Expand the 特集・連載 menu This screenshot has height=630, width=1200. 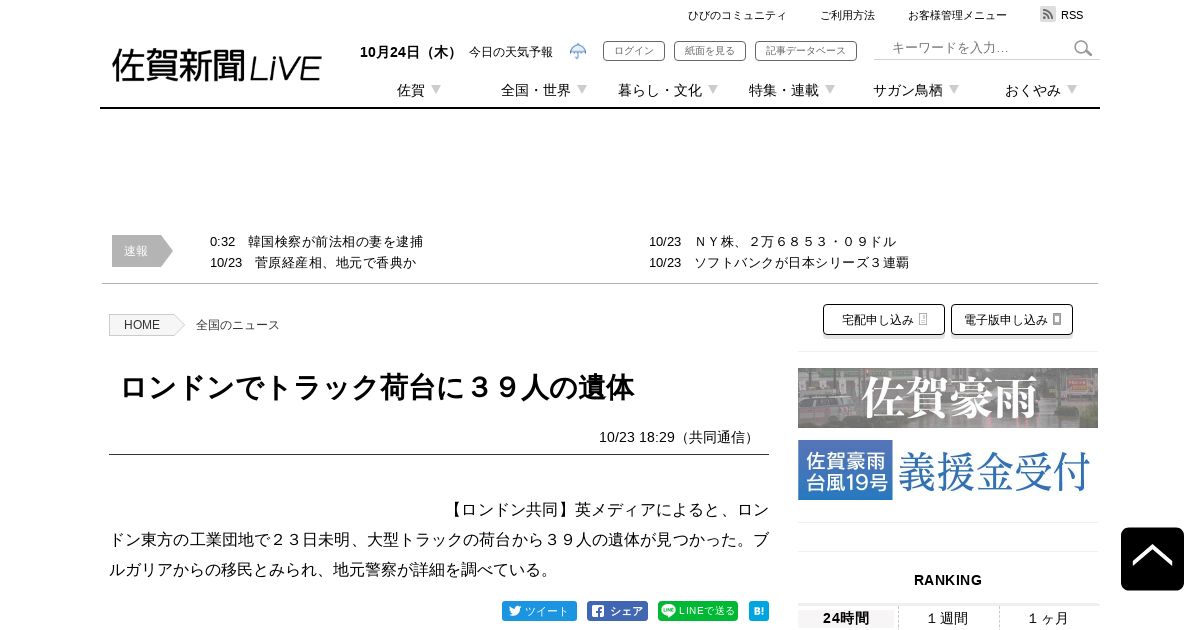[x=792, y=90]
